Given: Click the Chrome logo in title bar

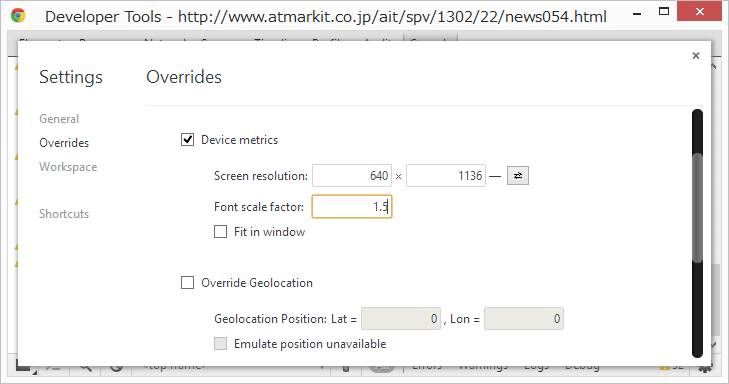Looking at the screenshot, I should [18, 16].
